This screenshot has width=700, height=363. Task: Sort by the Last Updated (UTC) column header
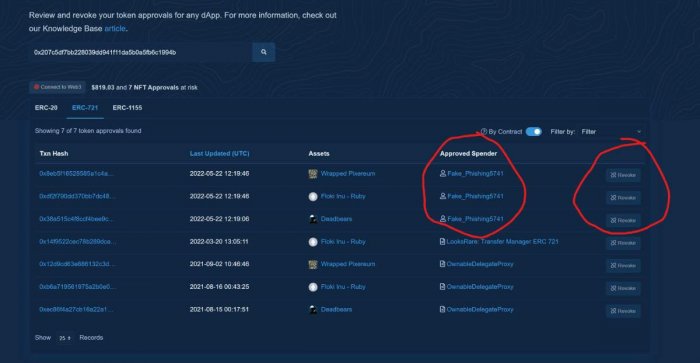pyautogui.click(x=219, y=153)
